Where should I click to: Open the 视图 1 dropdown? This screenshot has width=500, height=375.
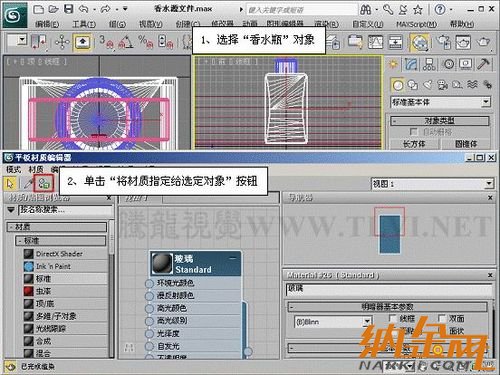coord(432,183)
